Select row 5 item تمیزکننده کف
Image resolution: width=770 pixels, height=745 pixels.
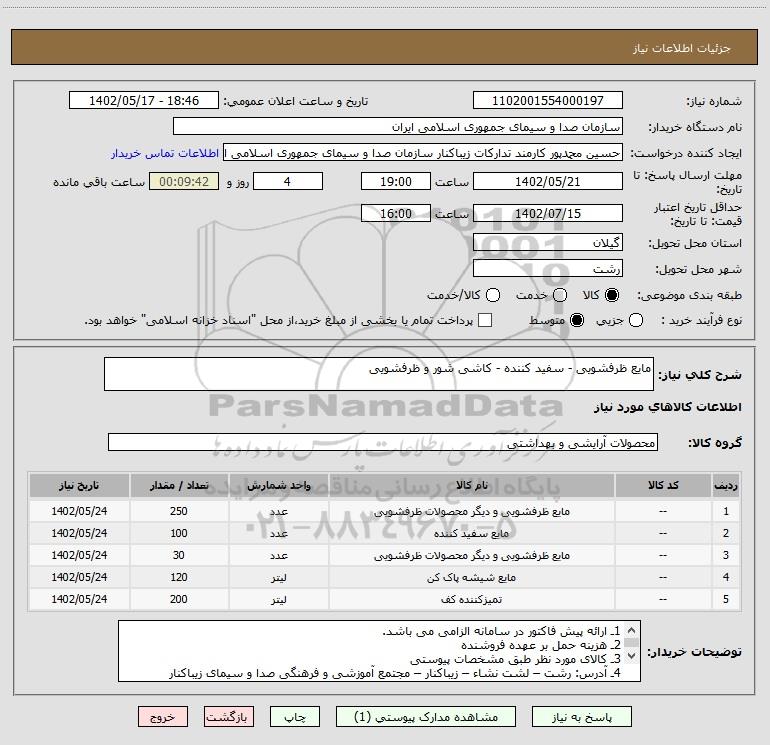point(471,600)
